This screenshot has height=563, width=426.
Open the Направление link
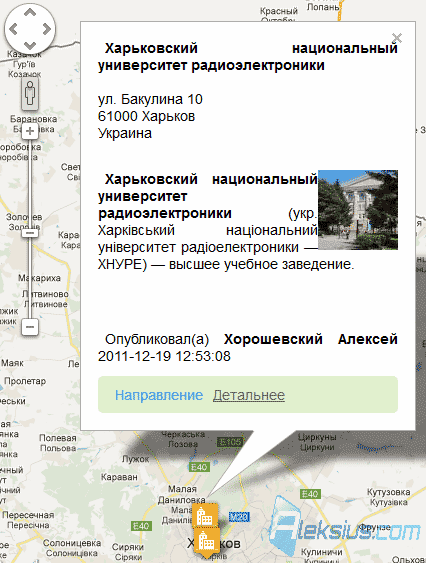(x=159, y=395)
